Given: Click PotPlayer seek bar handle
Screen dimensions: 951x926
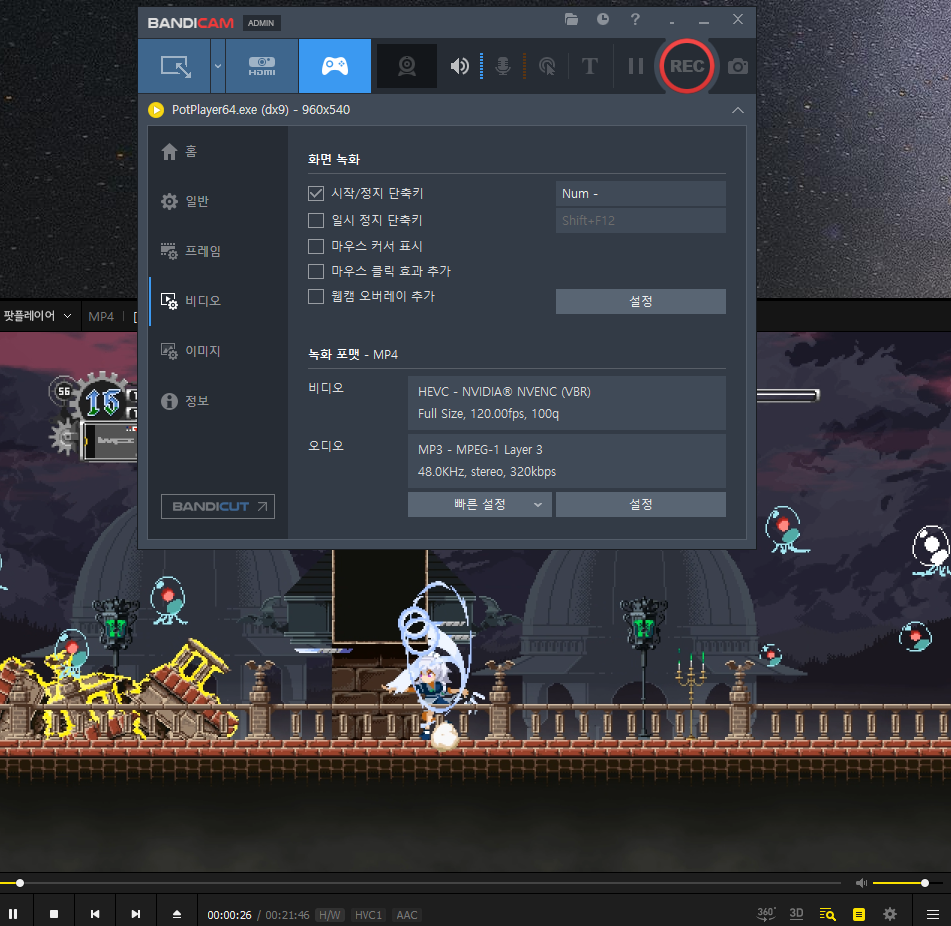Looking at the screenshot, I should 20,883.
